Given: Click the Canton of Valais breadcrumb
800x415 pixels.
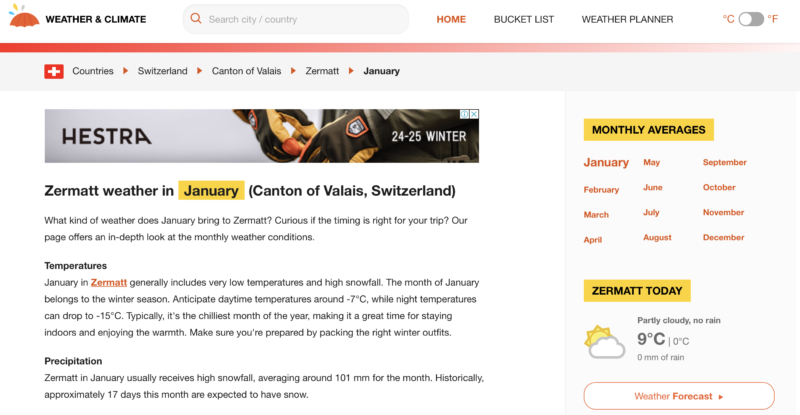Looking at the screenshot, I should 246,71.
